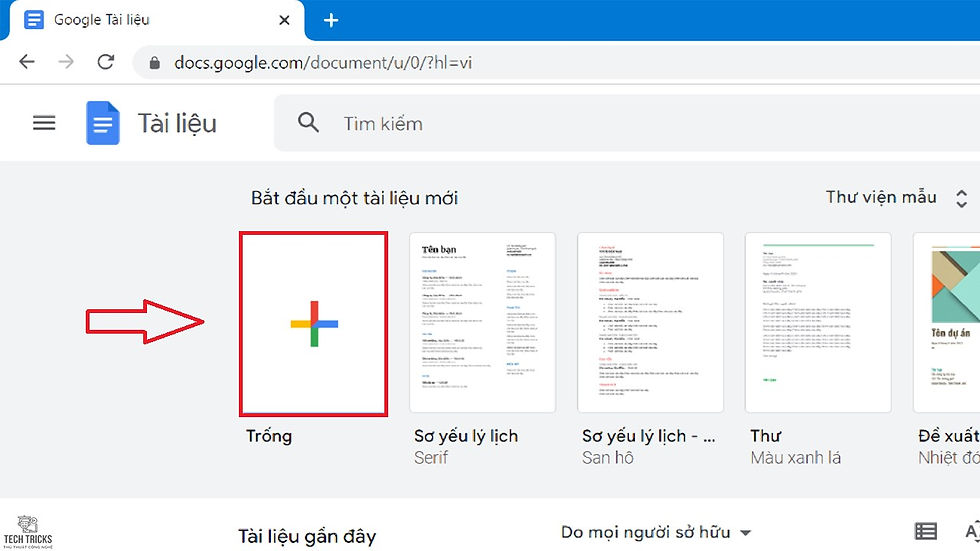Viewport: 980px width, 551px height.
Task: Open a new browser tab
Action: pyautogui.click(x=331, y=21)
